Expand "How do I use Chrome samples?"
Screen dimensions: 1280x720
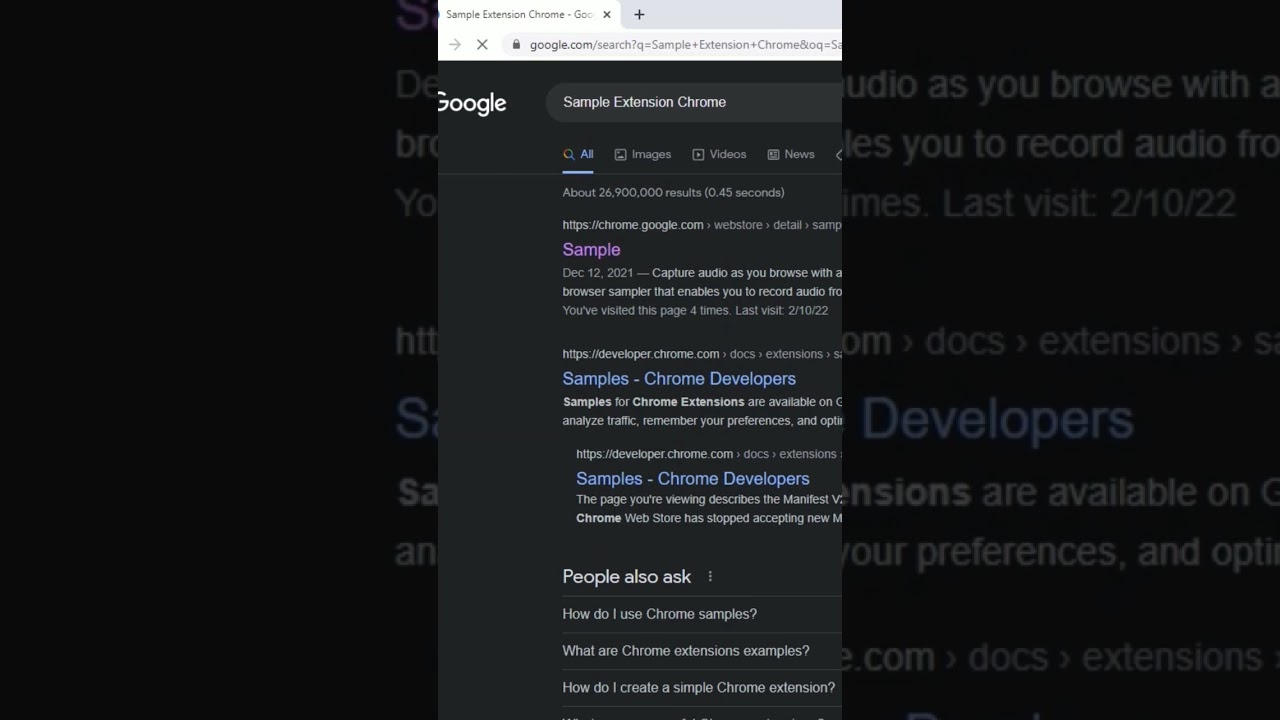point(702,614)
